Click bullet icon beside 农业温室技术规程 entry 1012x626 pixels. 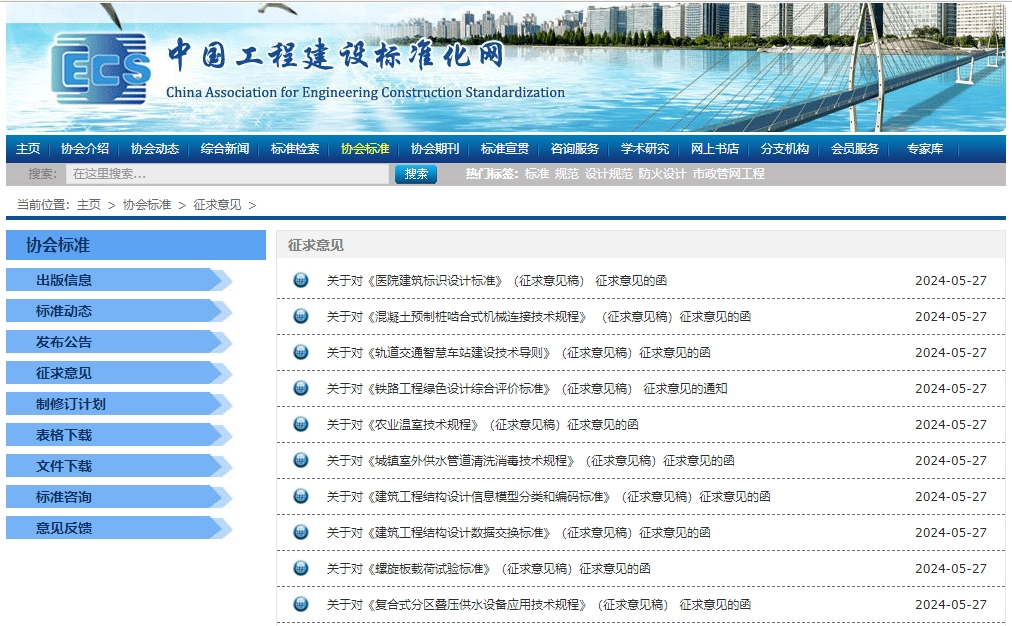pyautogui.click(x=301, y=424)
